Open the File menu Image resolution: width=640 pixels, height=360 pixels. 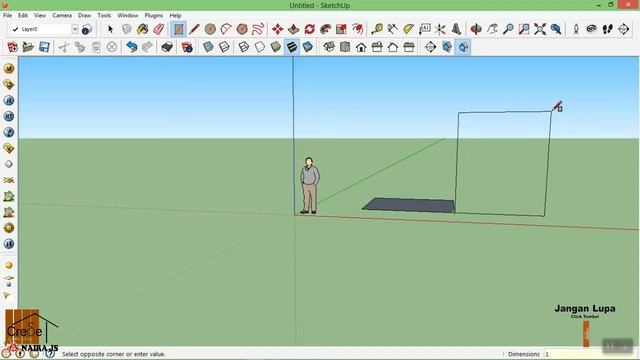coord(7,15)
